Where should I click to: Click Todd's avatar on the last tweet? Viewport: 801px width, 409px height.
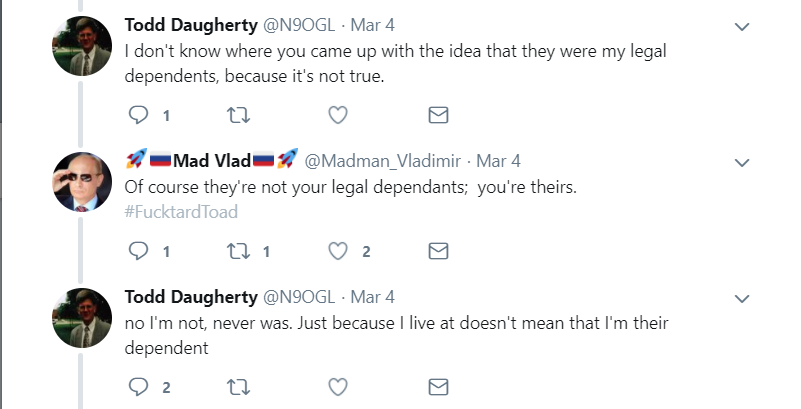coord(81,318)
